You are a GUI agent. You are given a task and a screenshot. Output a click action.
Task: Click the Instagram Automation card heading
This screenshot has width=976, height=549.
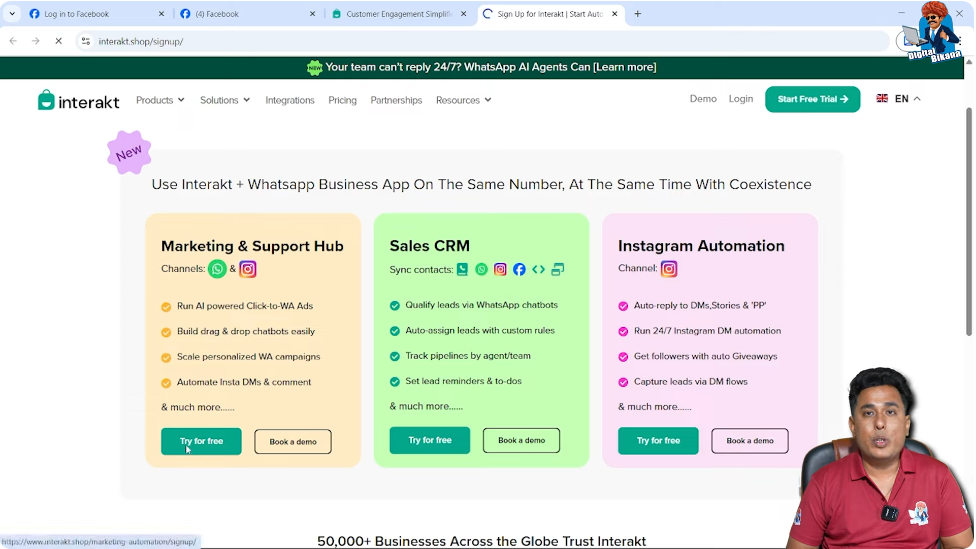701,246
